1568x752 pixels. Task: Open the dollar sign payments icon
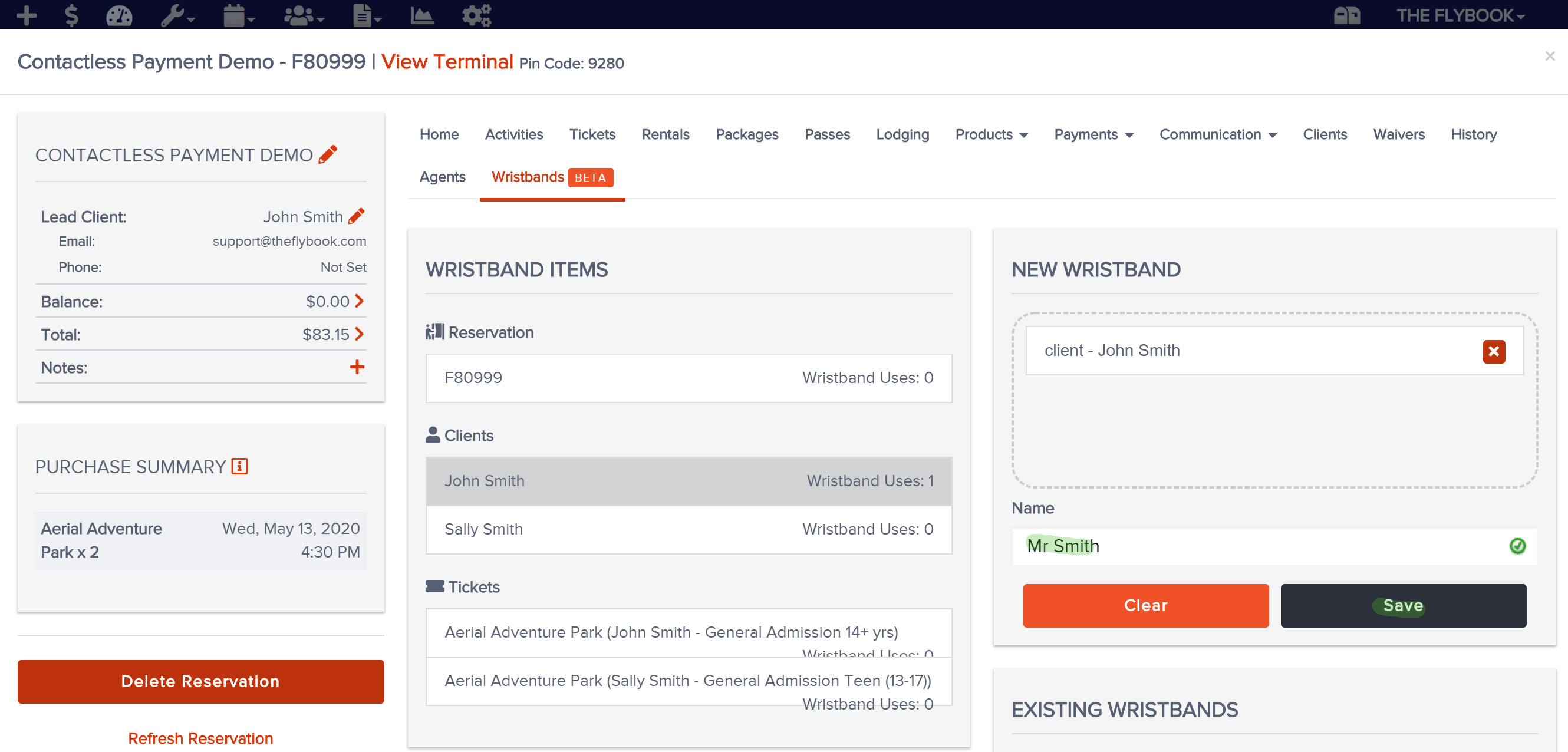tap(71, 15)
